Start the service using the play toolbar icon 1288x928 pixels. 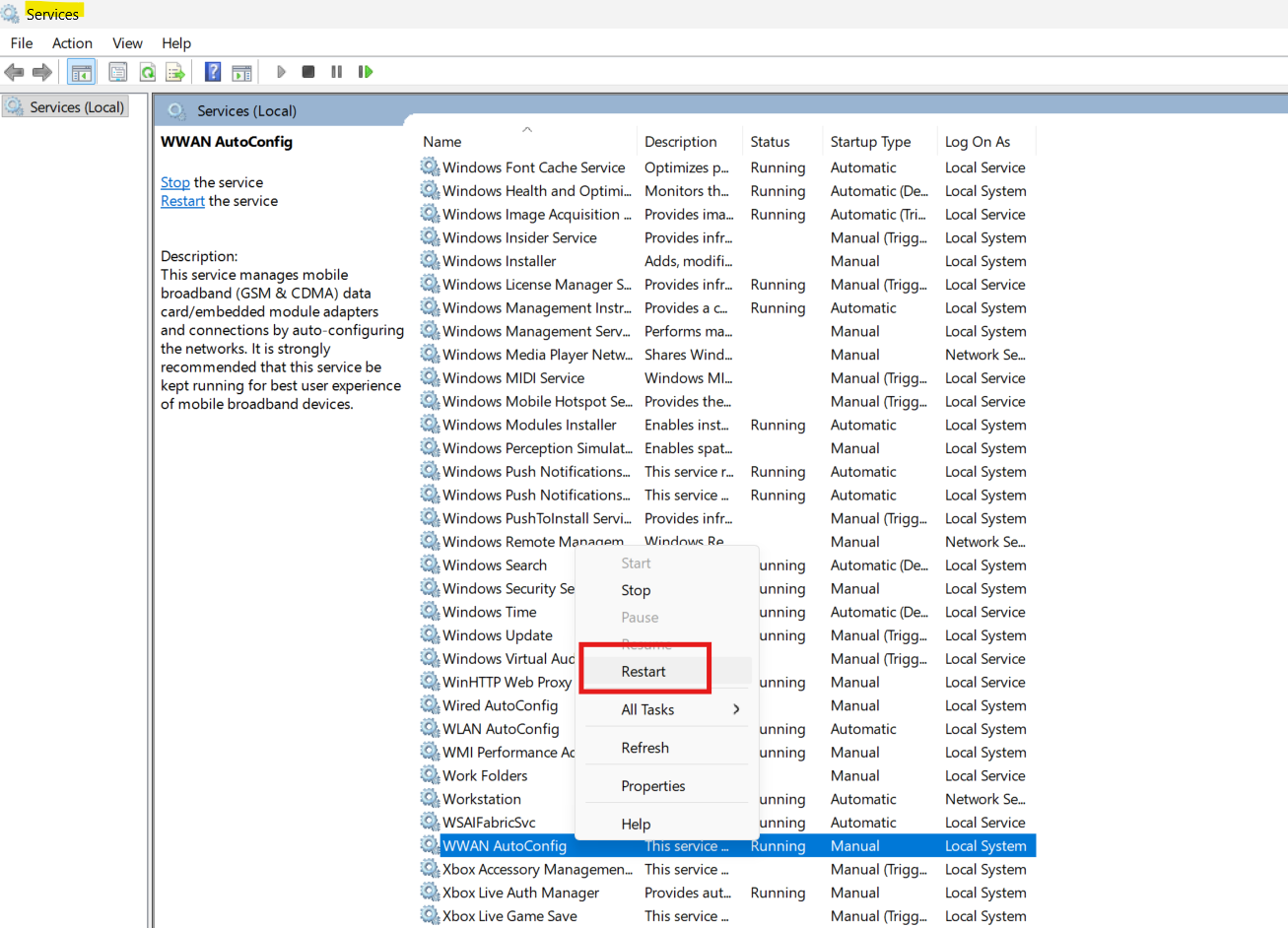pyautogui.click(x=281, y=71)
